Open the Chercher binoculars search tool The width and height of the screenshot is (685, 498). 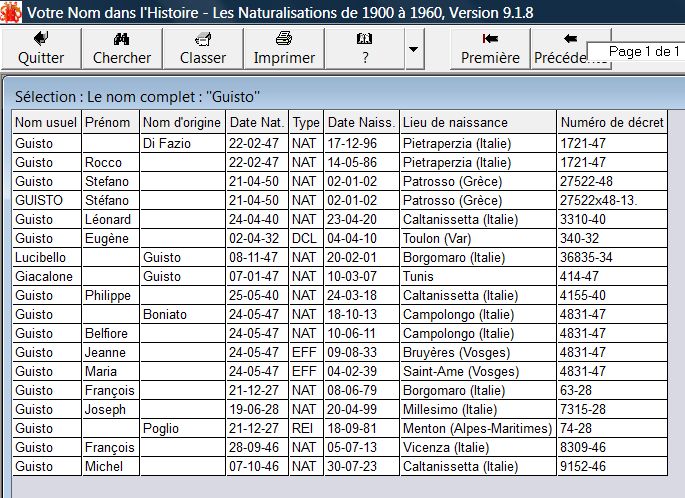point(122,48)
